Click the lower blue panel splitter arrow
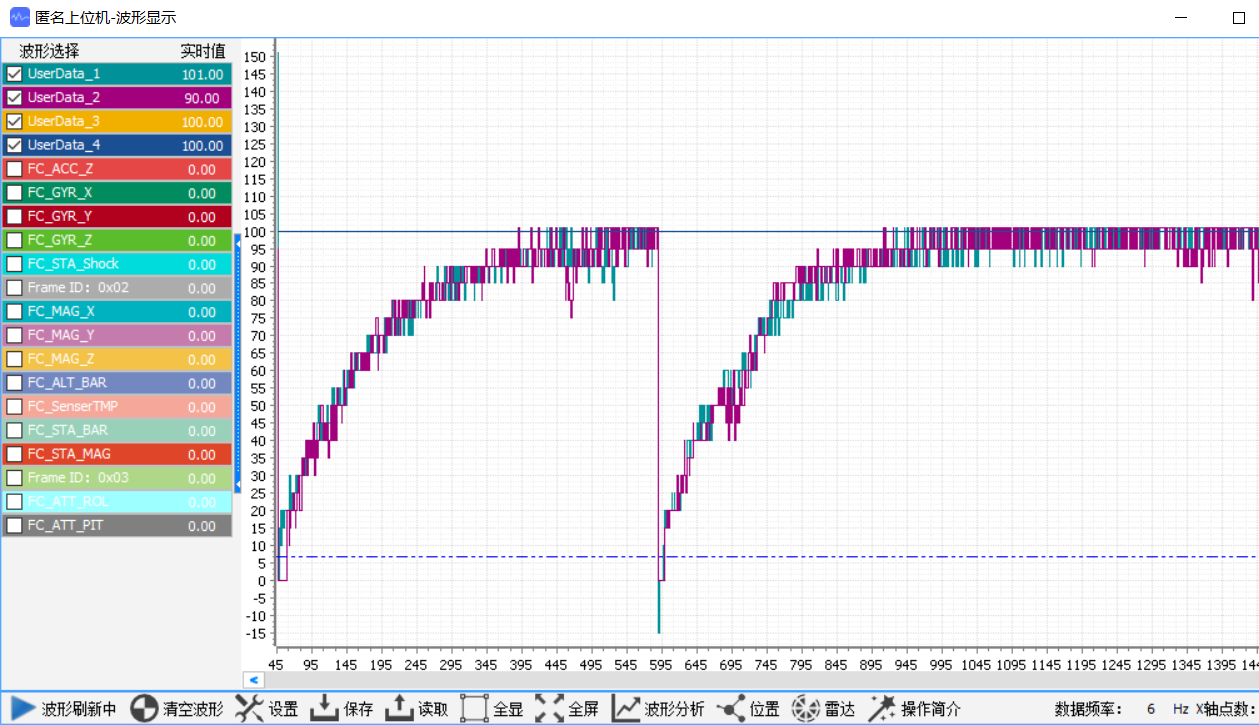The image size is (1259, 725). coord(238,484)
